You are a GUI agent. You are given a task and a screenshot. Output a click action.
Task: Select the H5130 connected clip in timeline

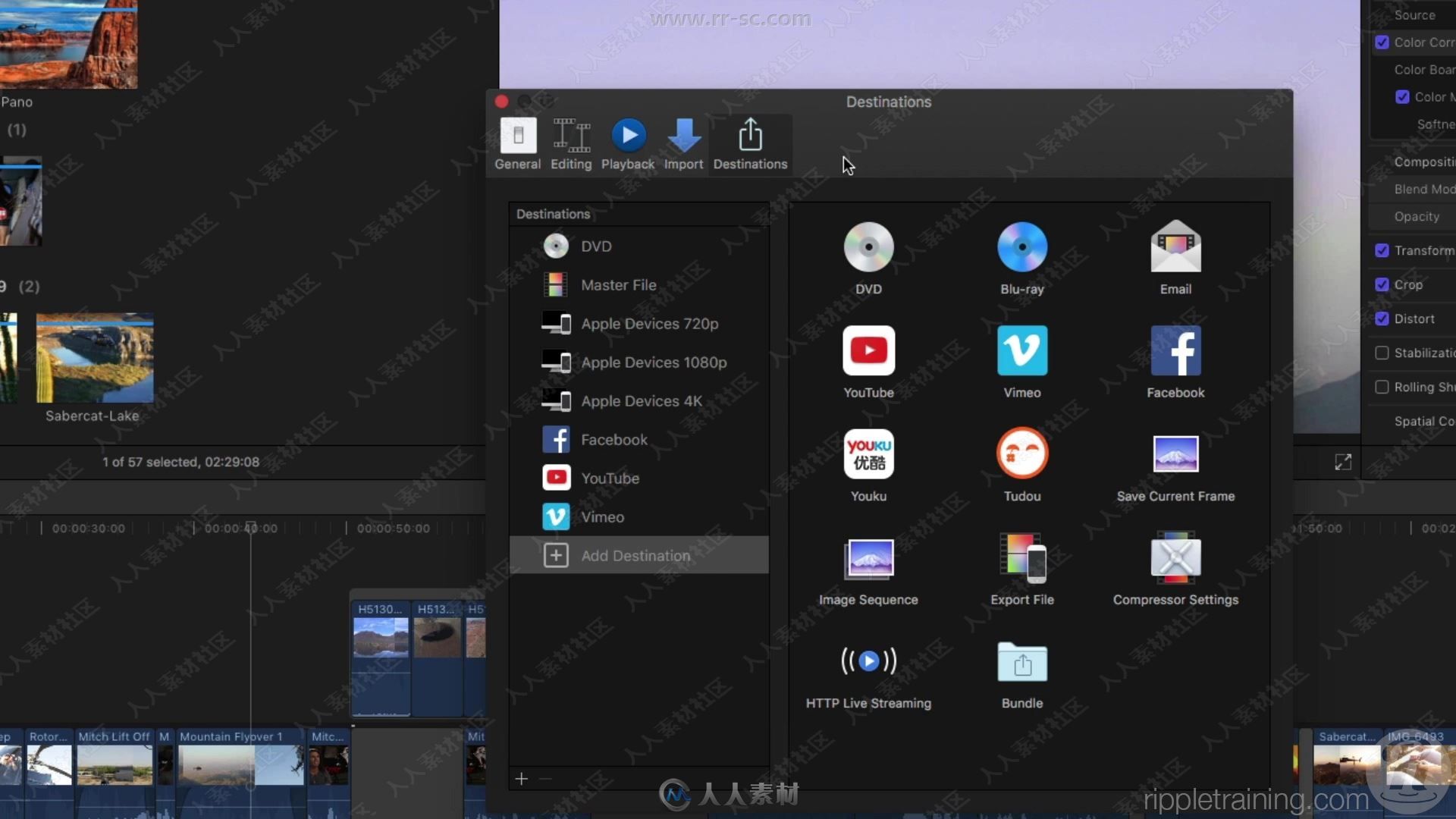tap(381, 658)
